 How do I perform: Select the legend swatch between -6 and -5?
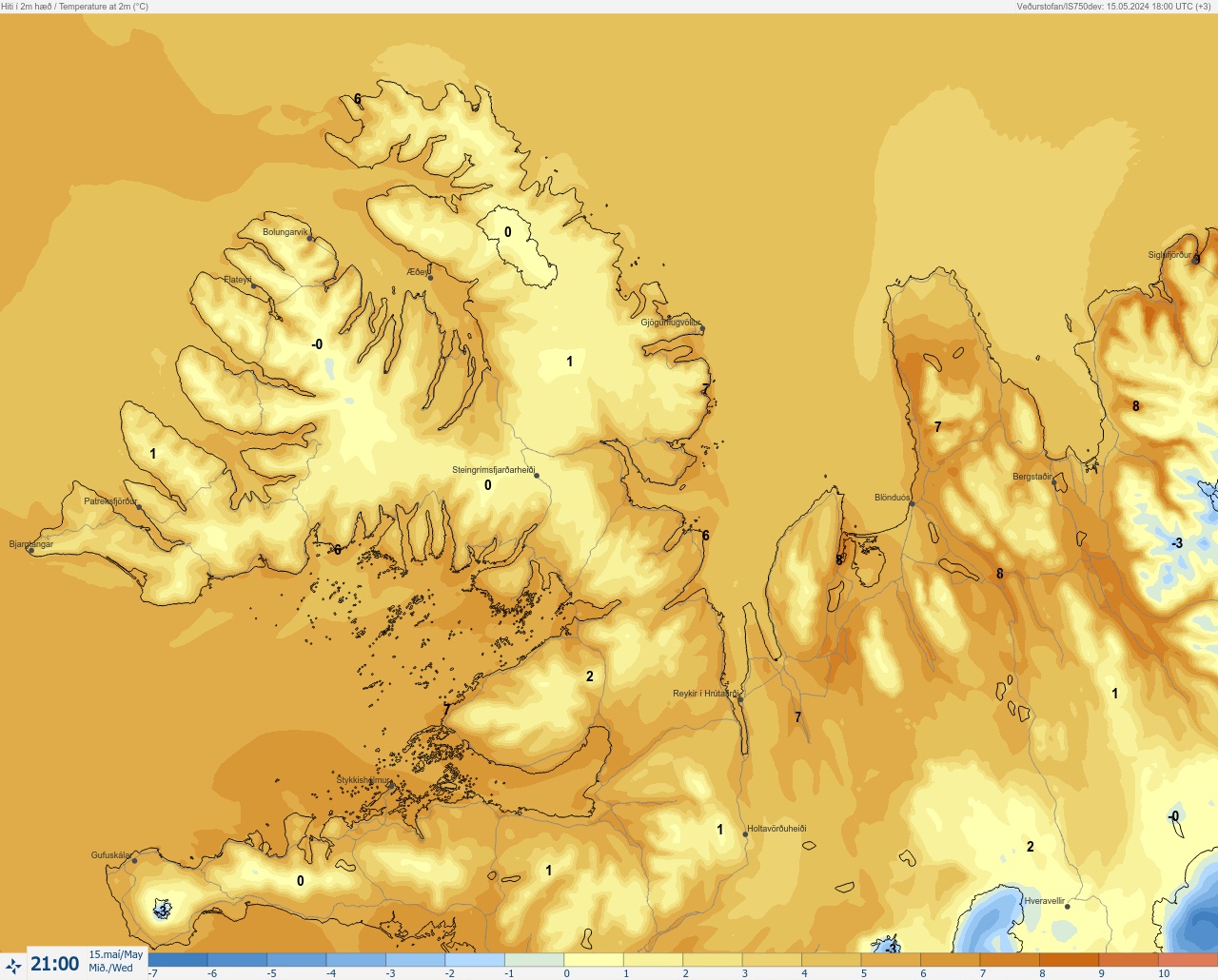[237, 960]
